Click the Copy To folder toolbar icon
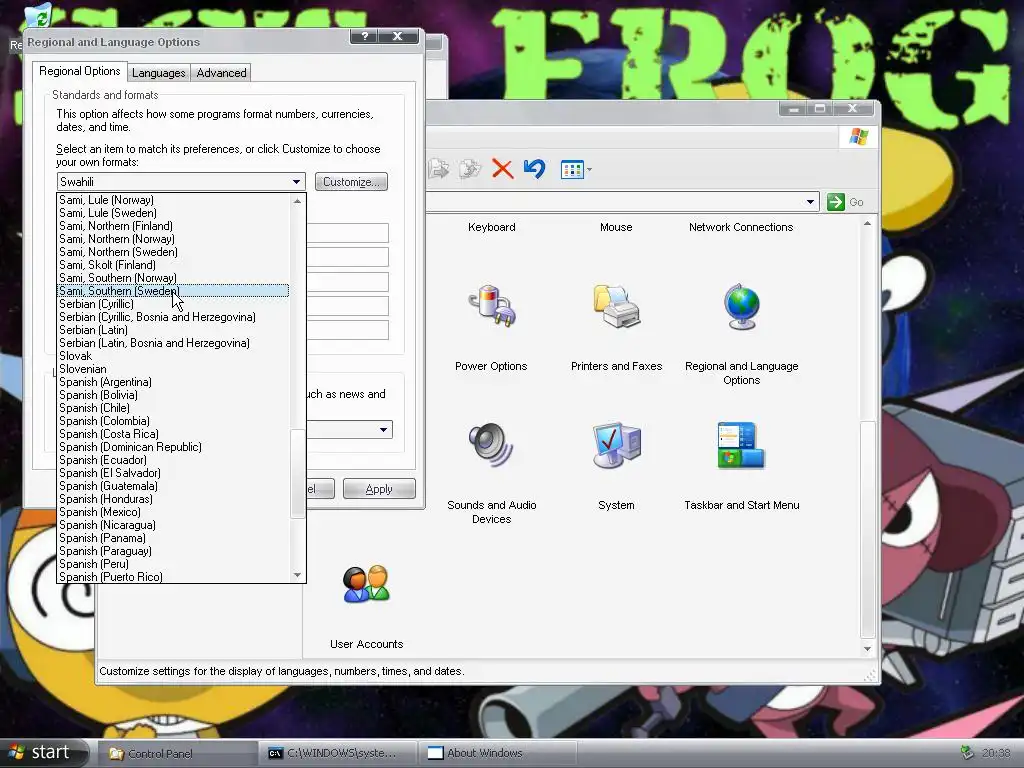The width and height of the screenshot is (1024, 768). (470, 169)
